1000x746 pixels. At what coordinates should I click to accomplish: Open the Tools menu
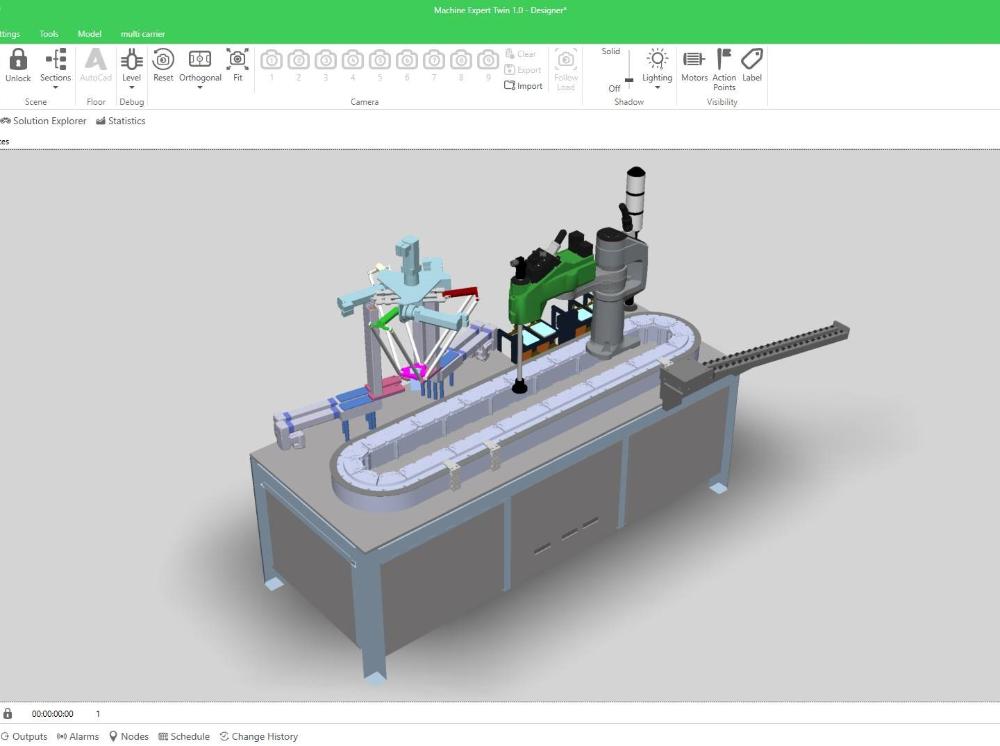pyautogui.click(x=48, y=34)
